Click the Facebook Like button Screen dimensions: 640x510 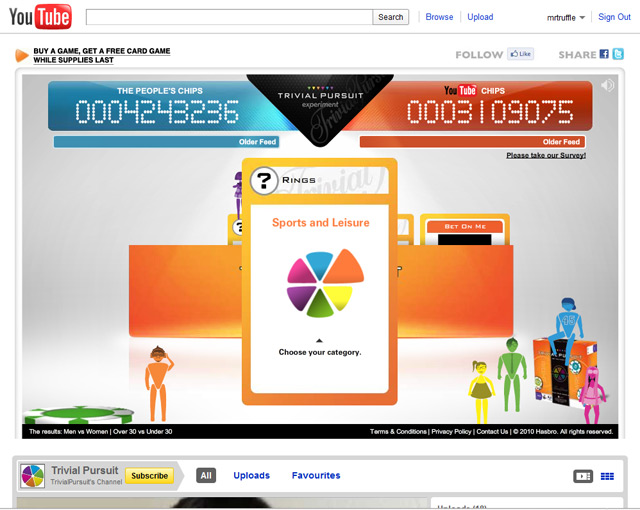(x=520, y=54)
